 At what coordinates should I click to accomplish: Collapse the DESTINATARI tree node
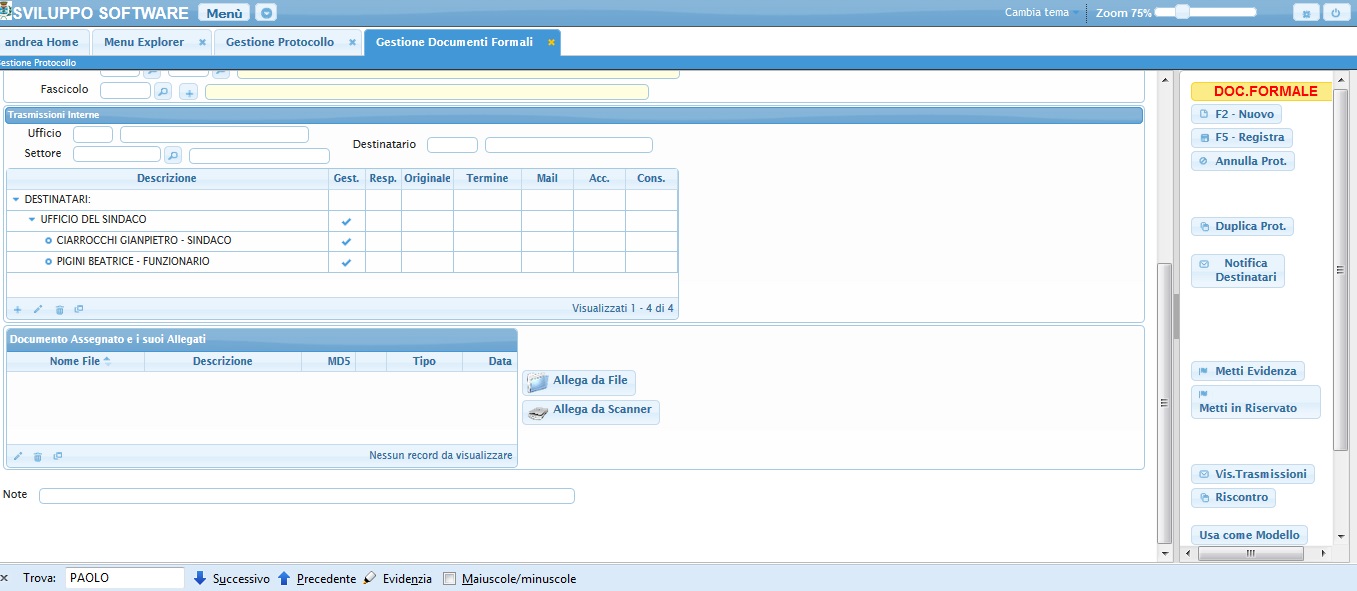[x=15, y=200]
